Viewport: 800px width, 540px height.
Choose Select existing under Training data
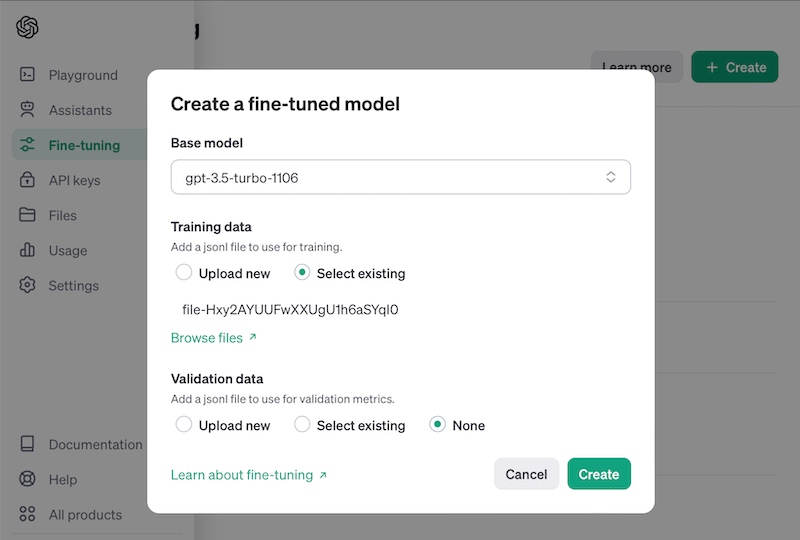pyautogui.click(x=302, y=273)
